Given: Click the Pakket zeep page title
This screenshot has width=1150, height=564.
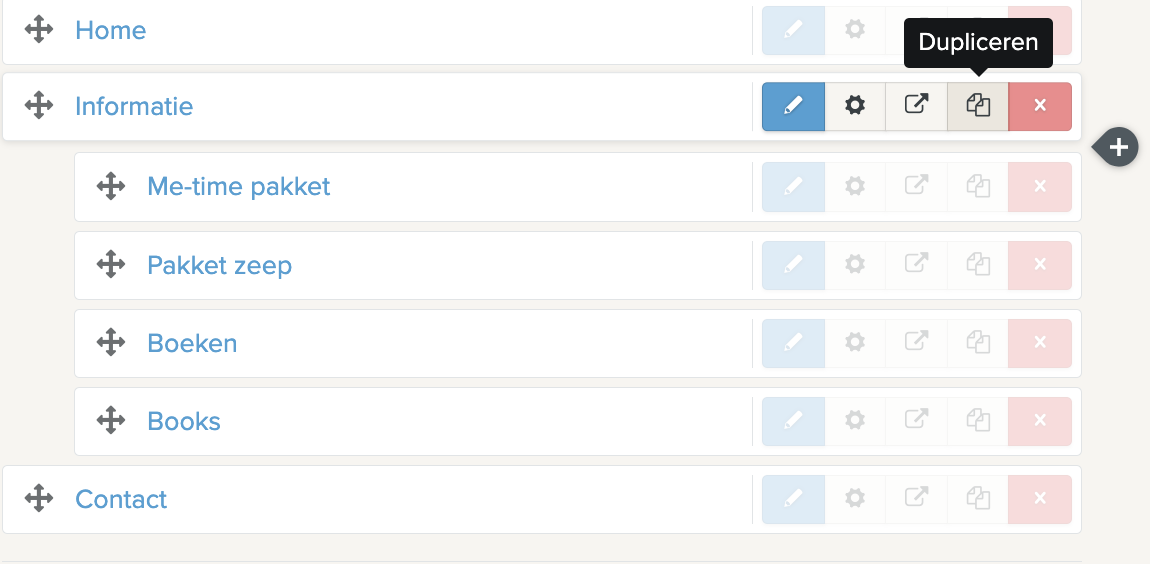Looking at the screenshot, I should 219,265.
